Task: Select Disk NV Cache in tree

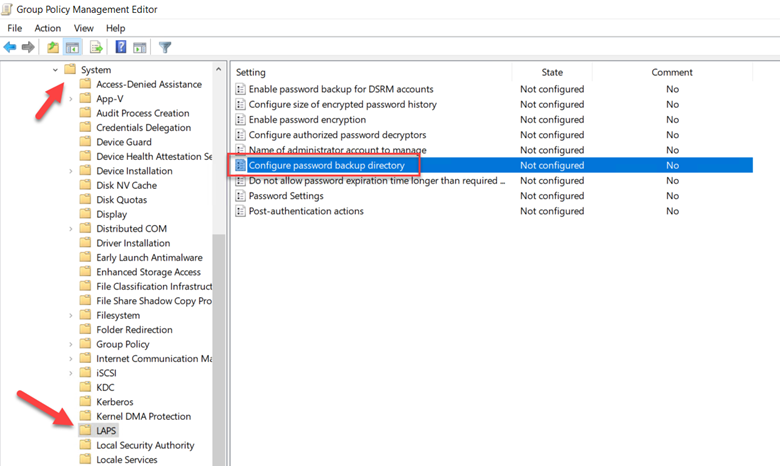Action: tap(126, 185)
